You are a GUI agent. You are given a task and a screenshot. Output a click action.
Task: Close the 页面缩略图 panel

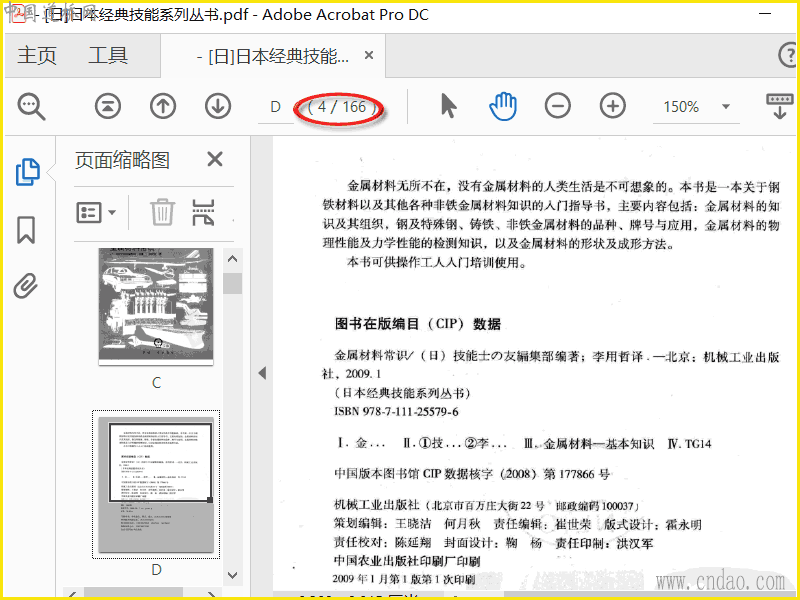click(215, 159)
